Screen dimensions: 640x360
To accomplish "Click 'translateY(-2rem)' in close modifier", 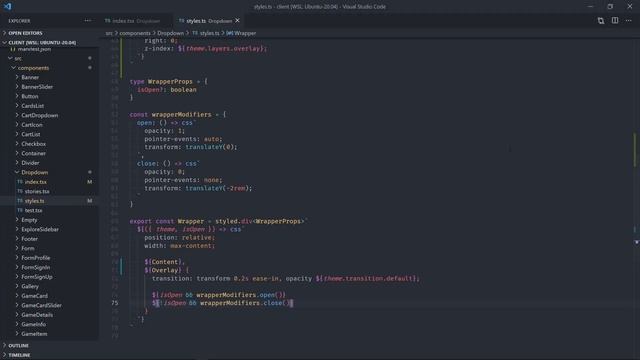I will [x=216, y=189].
